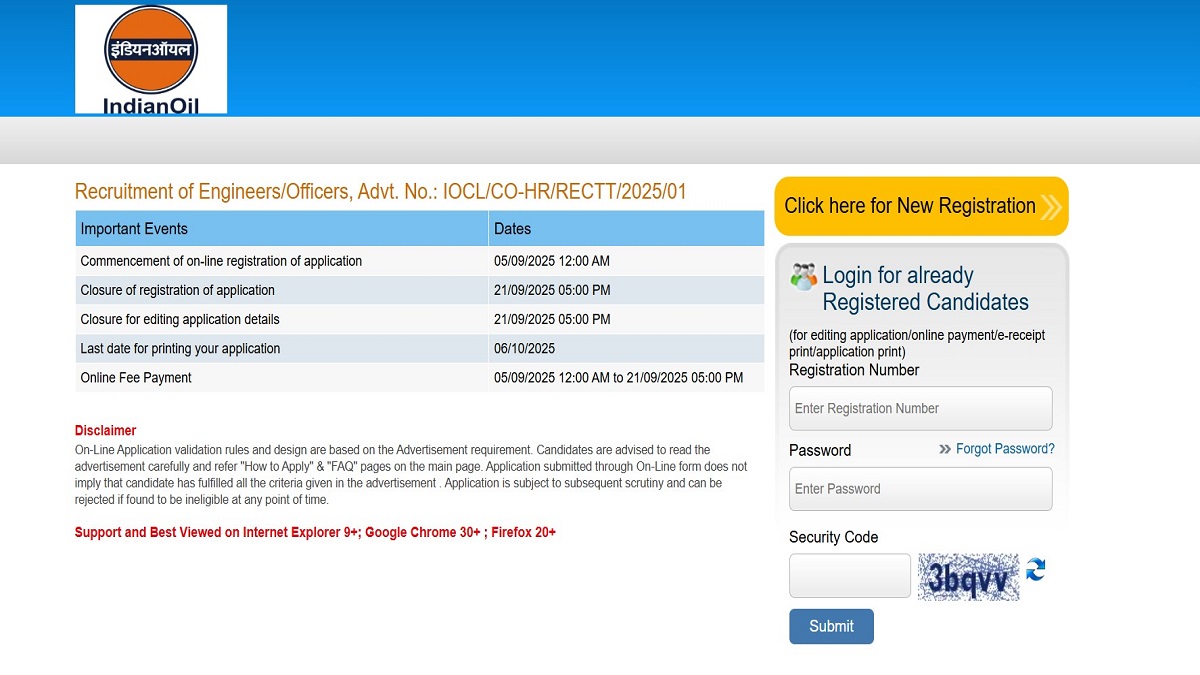Select the Important Events column header
Image resolution: width=1200 pixels, height=675 pixels.
134,228
